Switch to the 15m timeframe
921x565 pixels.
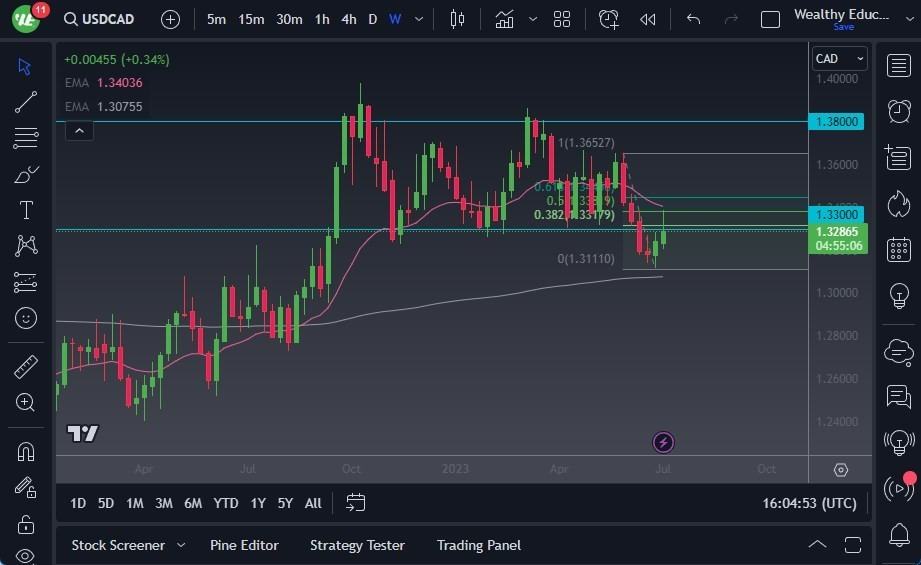coord(251,19)
